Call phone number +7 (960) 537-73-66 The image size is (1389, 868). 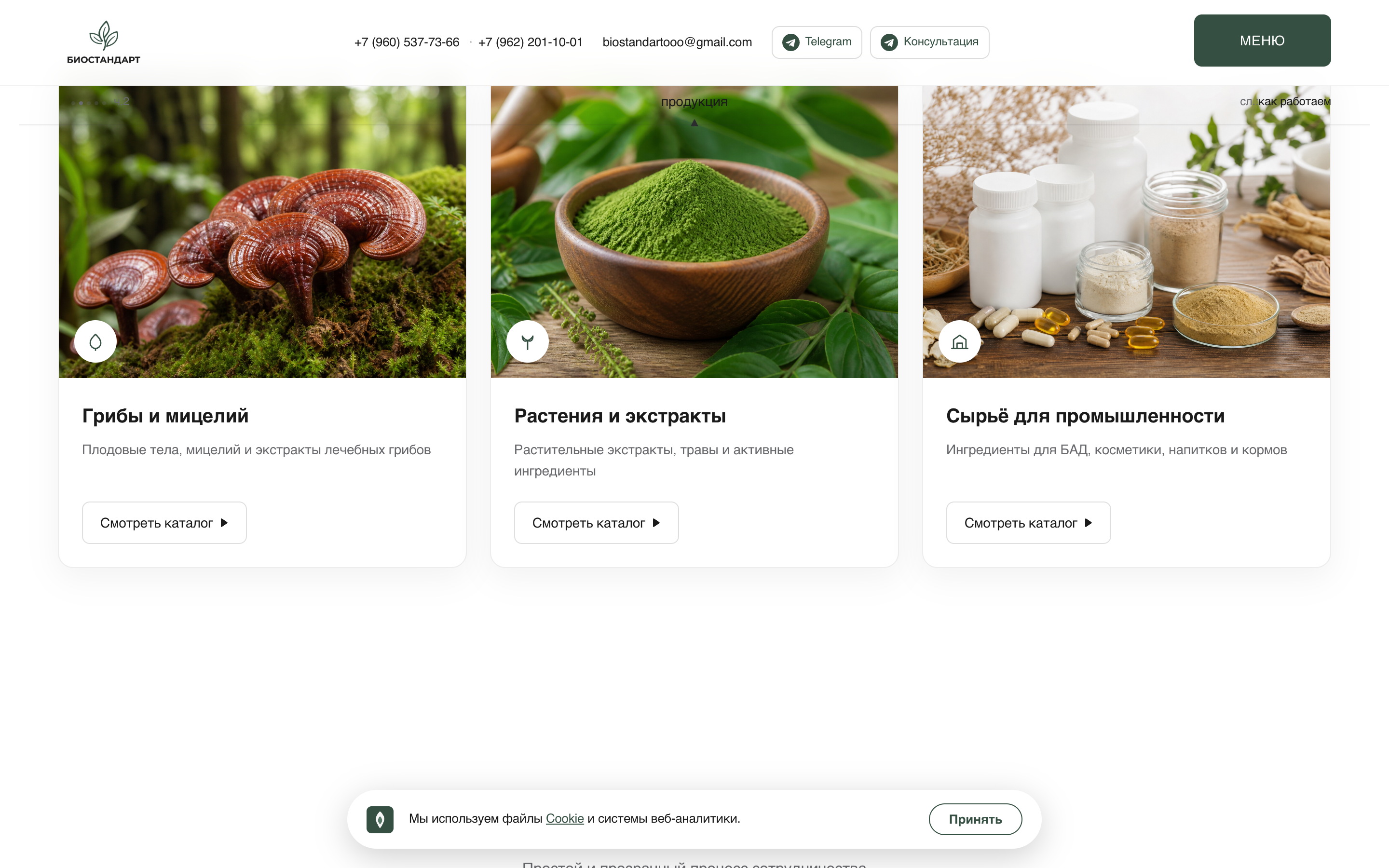(407, 42)
